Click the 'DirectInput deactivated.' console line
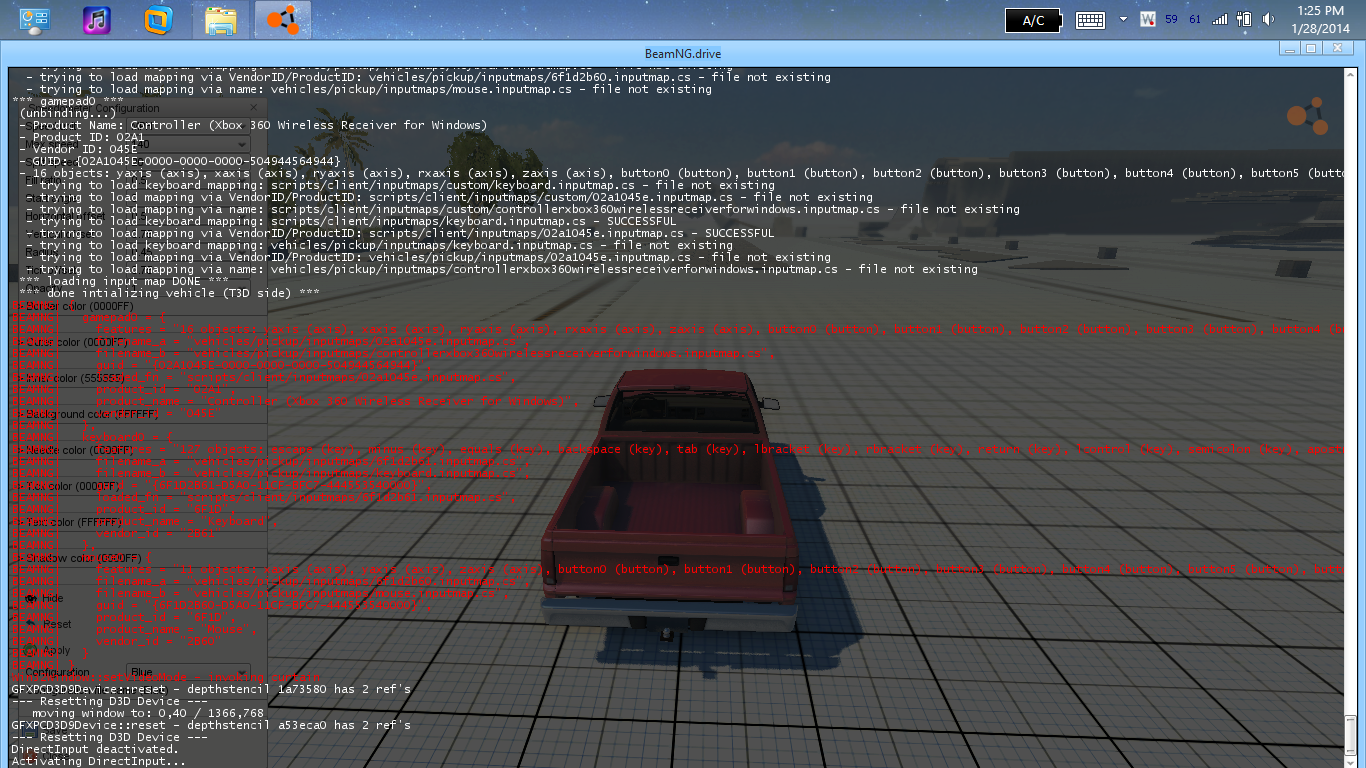The height and width of the screenshot is (768, 1366). (95, 749)
